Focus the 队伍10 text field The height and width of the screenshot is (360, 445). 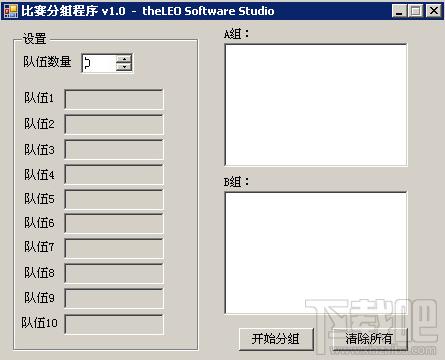(114, 324)
